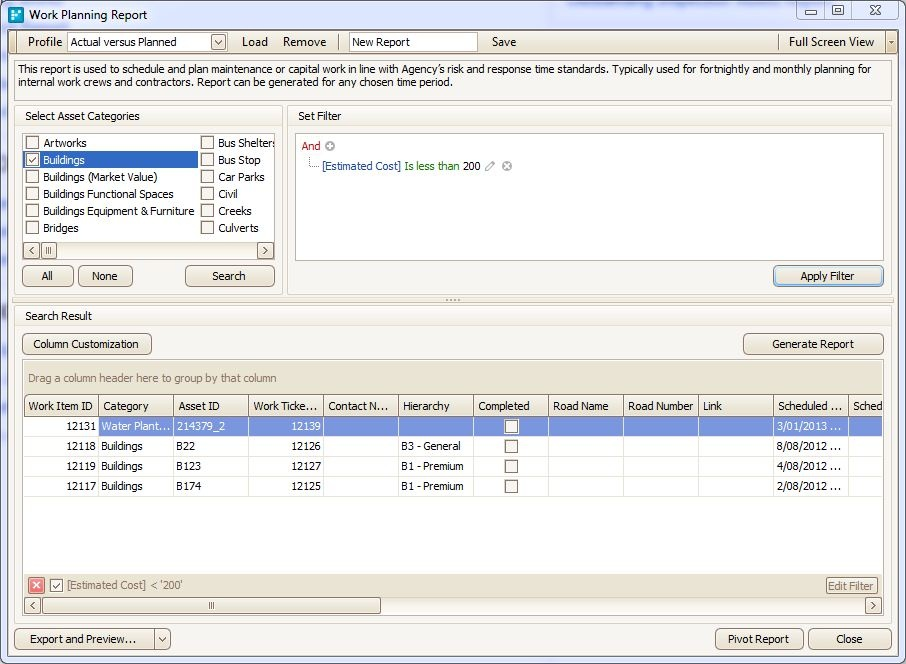Click Load in the profile toolbar
906x664 pixels.
click(255, 42)
